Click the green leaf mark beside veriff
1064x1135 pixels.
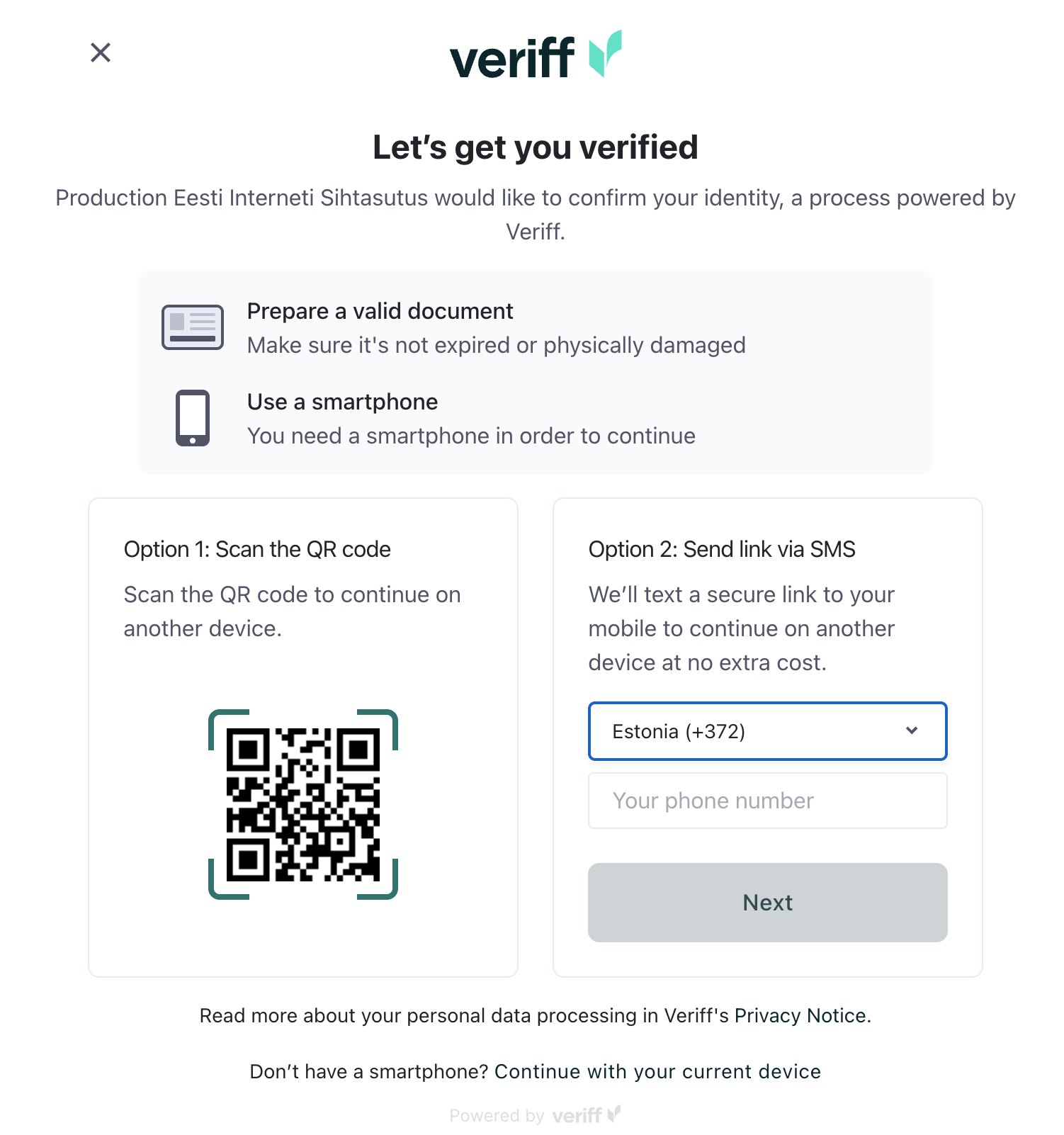tap(606, 54)
